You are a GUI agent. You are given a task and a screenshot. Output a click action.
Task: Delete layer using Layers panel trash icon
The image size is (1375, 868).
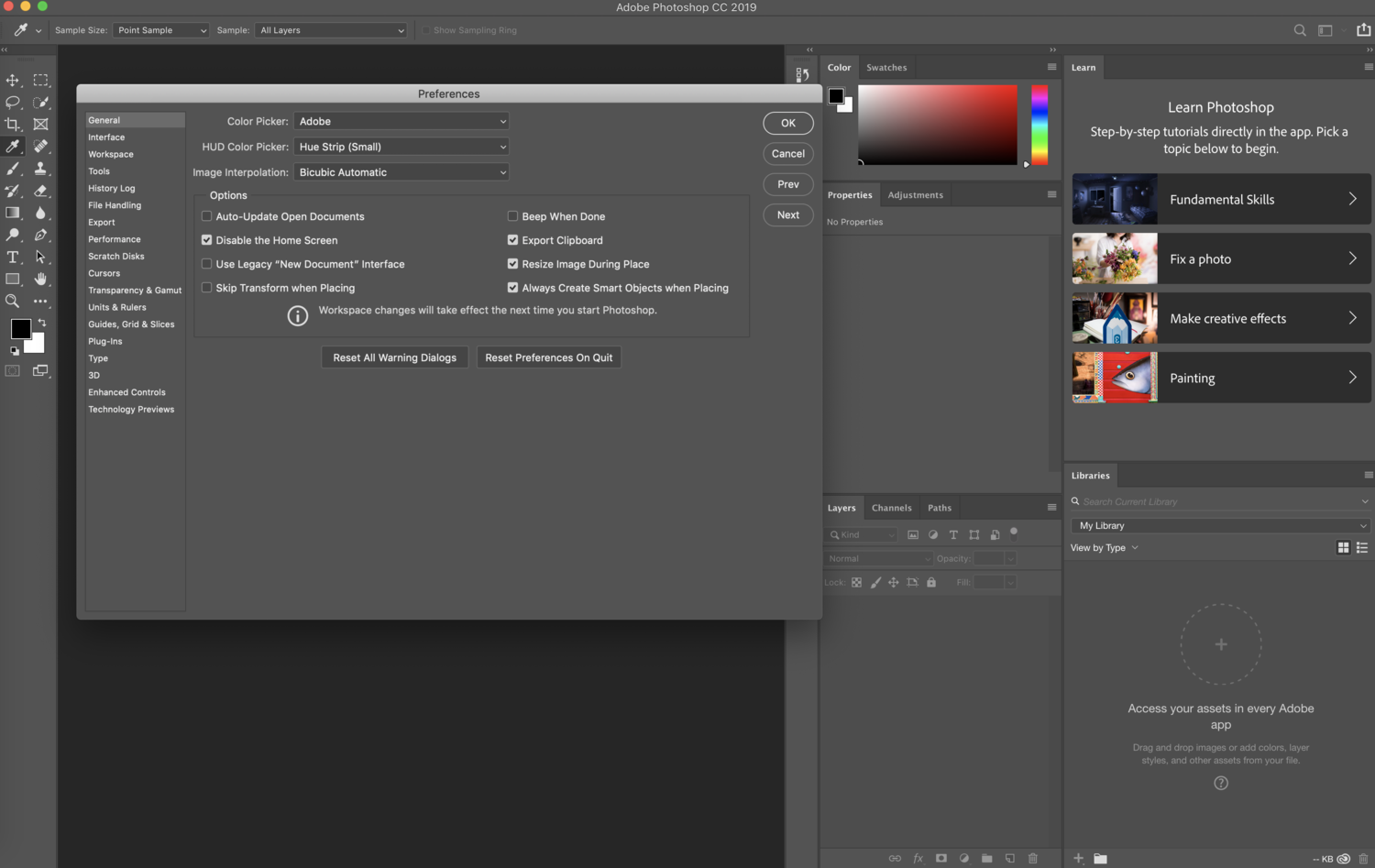click(x=1033, y=859)
